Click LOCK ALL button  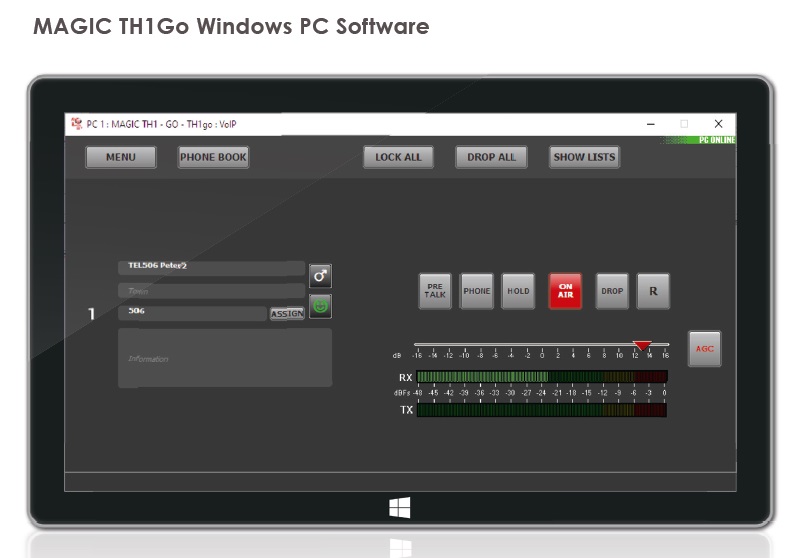pyautogui.click(x=398, y=157)
